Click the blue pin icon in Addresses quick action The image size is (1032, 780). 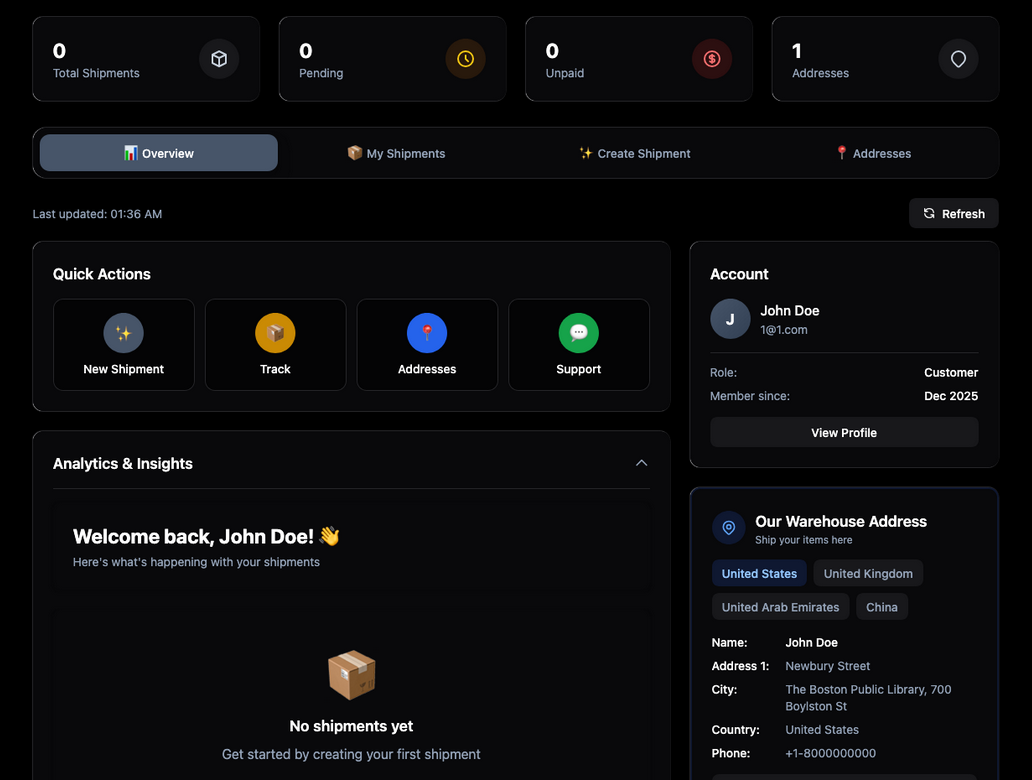pos(427,333)
